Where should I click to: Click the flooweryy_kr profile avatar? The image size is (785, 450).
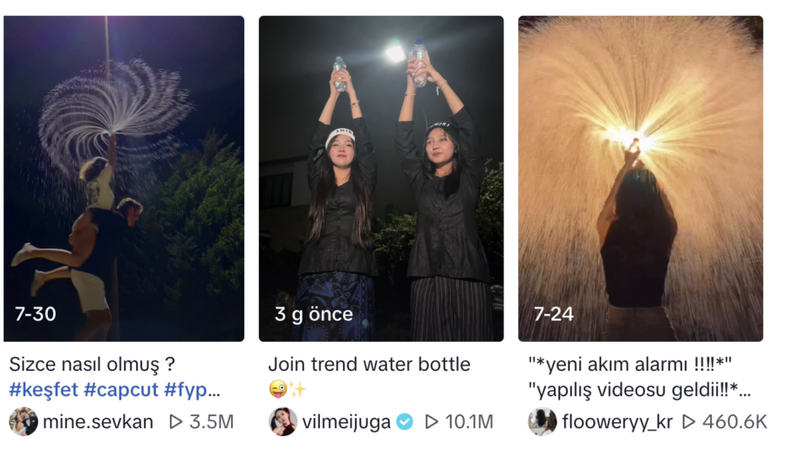tap(542, 421)
